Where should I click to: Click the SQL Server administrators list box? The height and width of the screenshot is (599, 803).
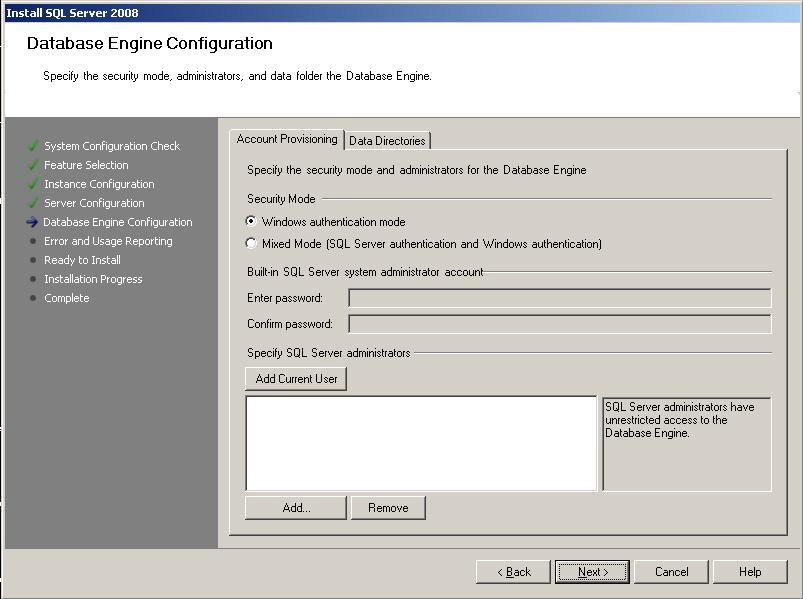[421, 443]
